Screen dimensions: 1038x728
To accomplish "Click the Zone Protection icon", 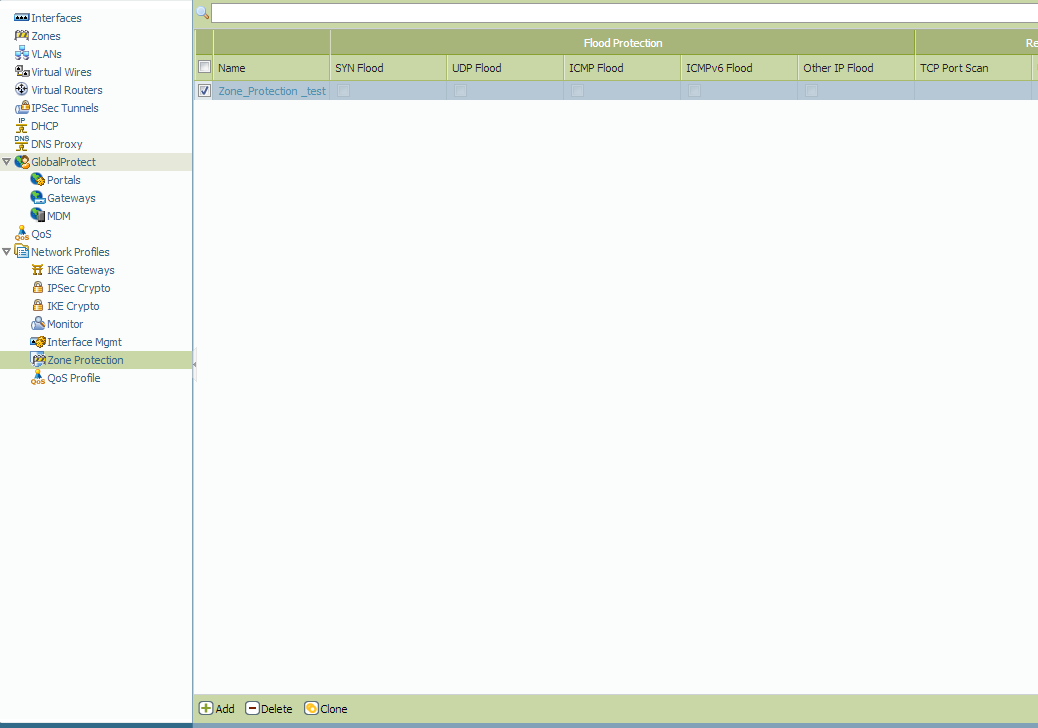I will [38, 359].
